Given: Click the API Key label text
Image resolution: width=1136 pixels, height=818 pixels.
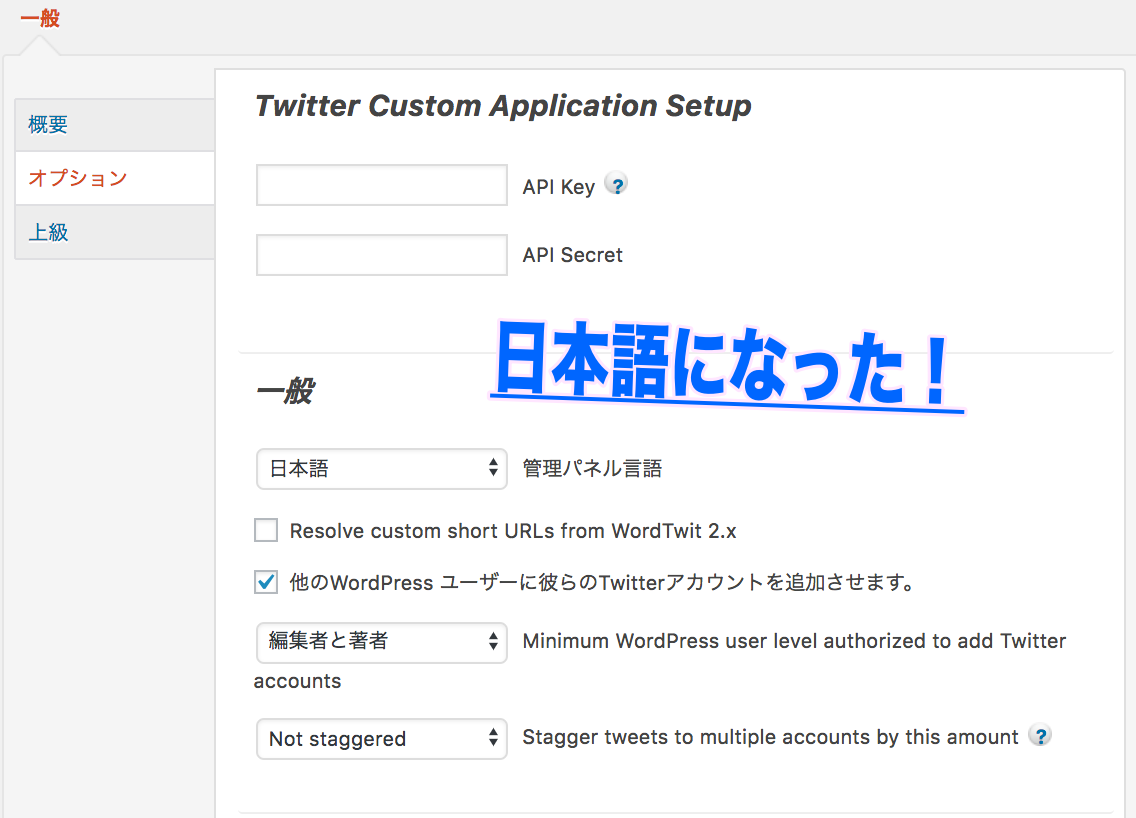Looking at the screenshot, I should tap(559, 187).
